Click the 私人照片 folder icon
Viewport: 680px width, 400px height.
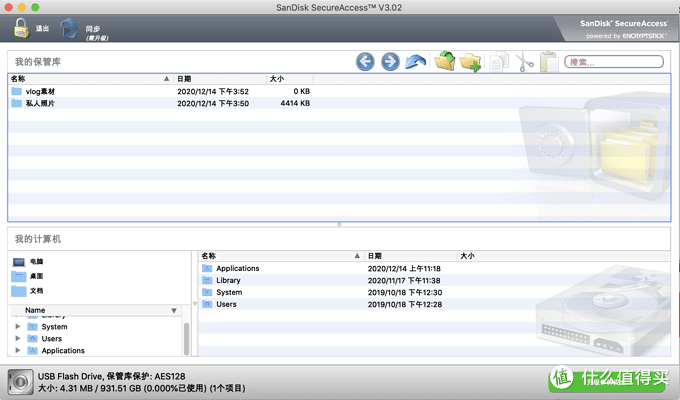point(16,103)
